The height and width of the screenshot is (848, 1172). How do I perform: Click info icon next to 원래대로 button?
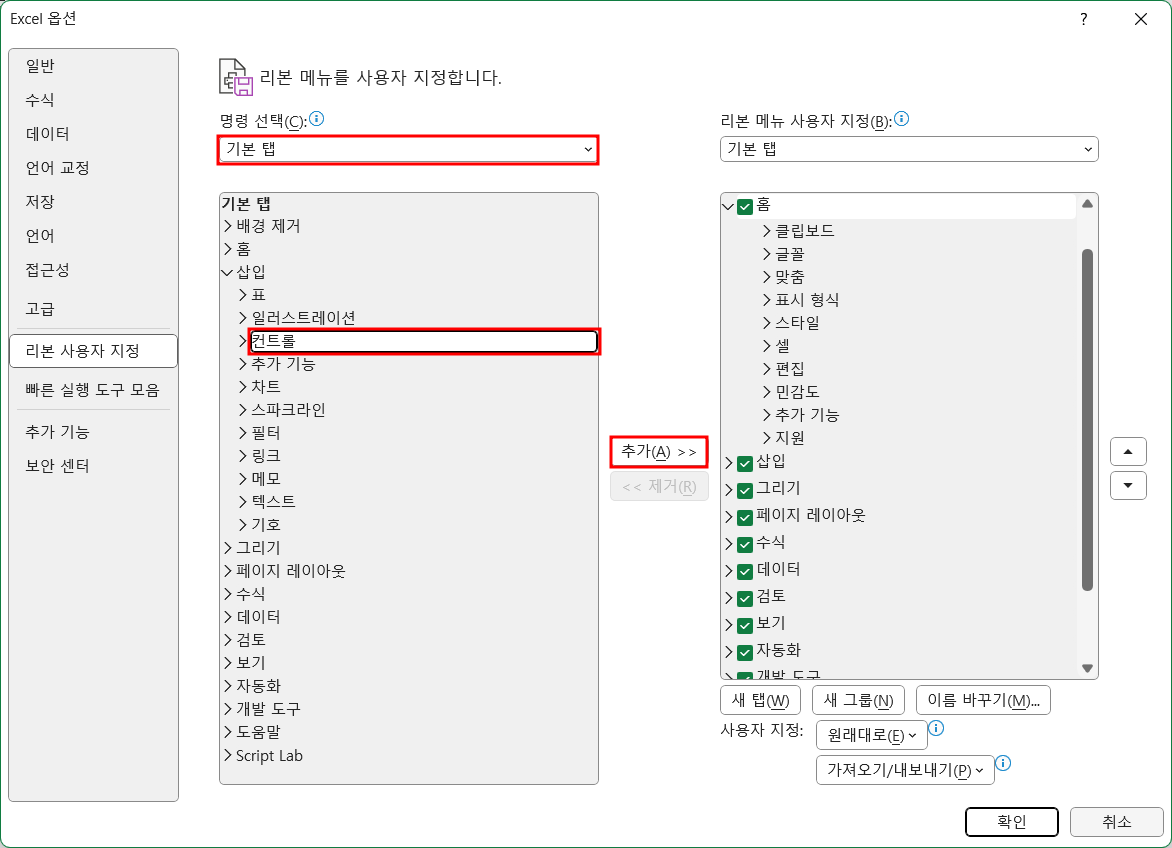[936, 728]
